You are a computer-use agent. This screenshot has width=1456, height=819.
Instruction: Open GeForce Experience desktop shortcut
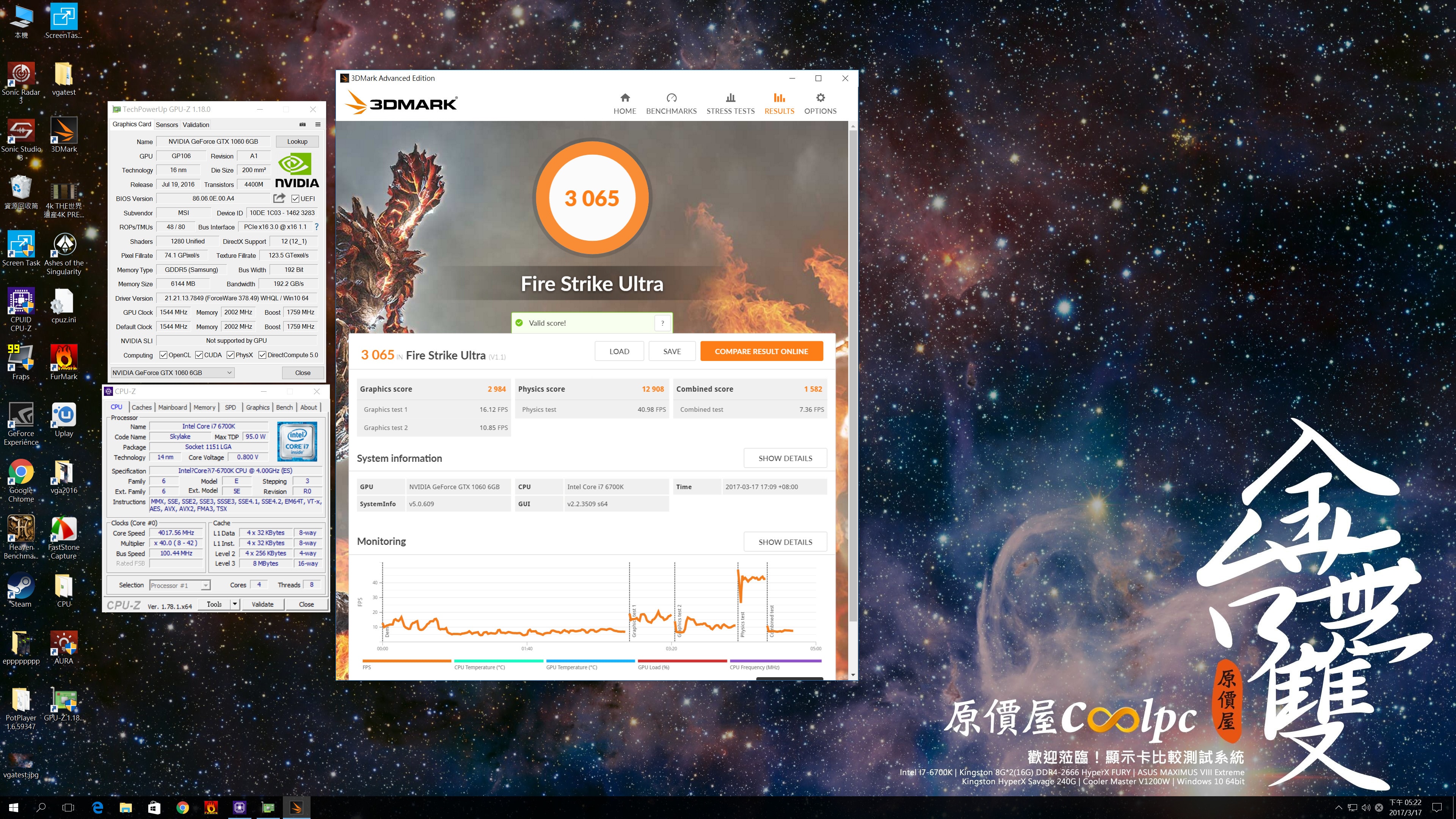(x=21, y=424)
